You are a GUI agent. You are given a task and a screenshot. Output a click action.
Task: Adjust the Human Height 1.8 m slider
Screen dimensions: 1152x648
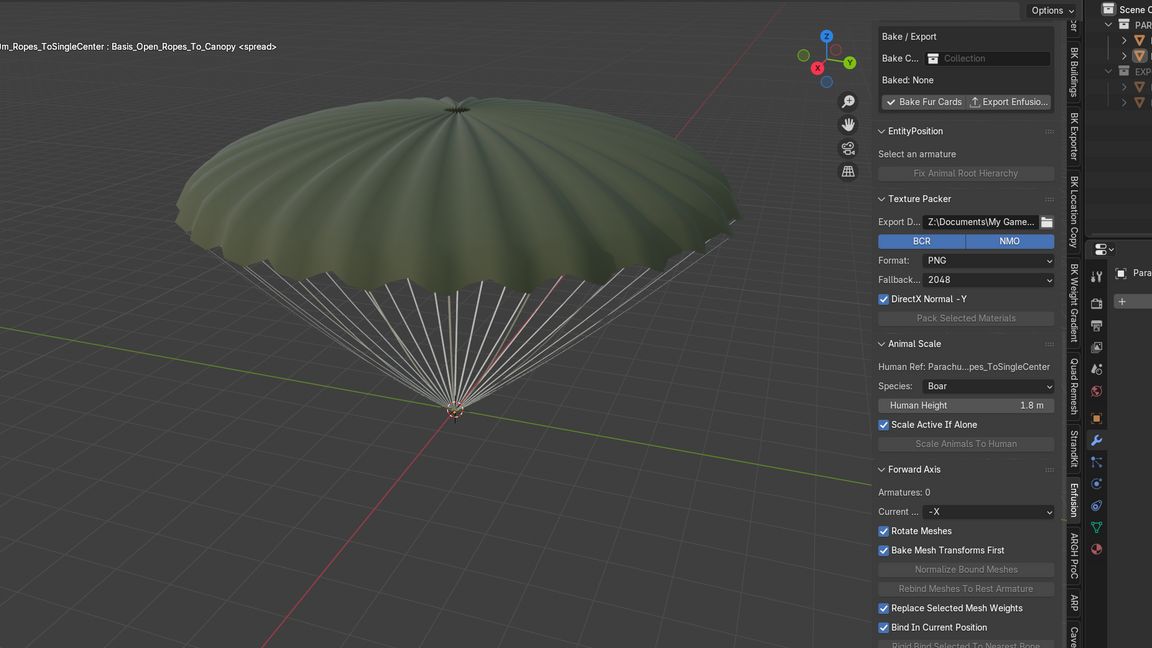[966, 406]
